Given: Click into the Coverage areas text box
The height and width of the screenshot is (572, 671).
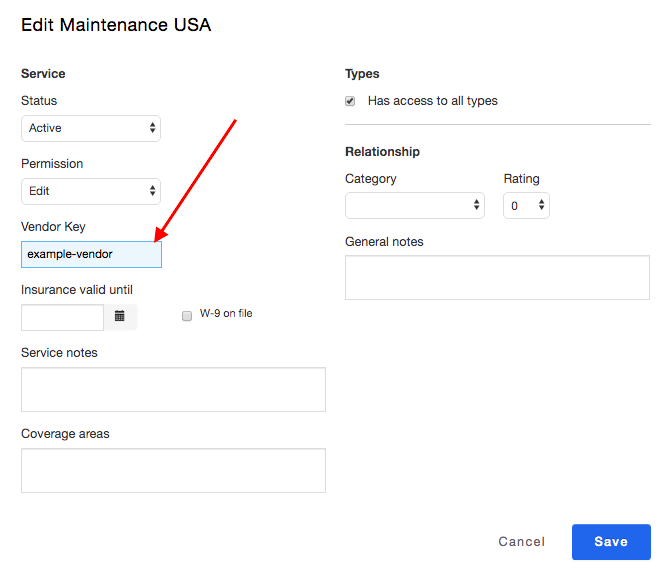Looking at the screenshot, I should click(x=173, y=470).
